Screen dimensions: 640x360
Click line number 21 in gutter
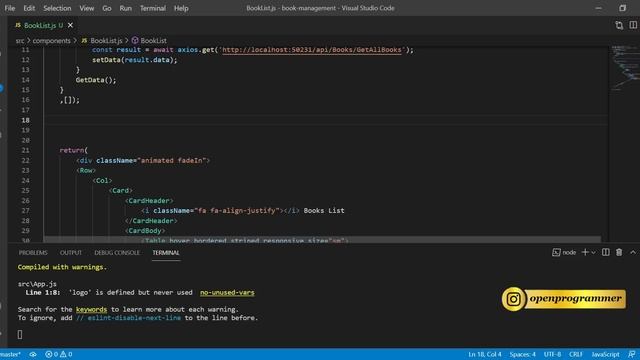(x=25, y=150)
